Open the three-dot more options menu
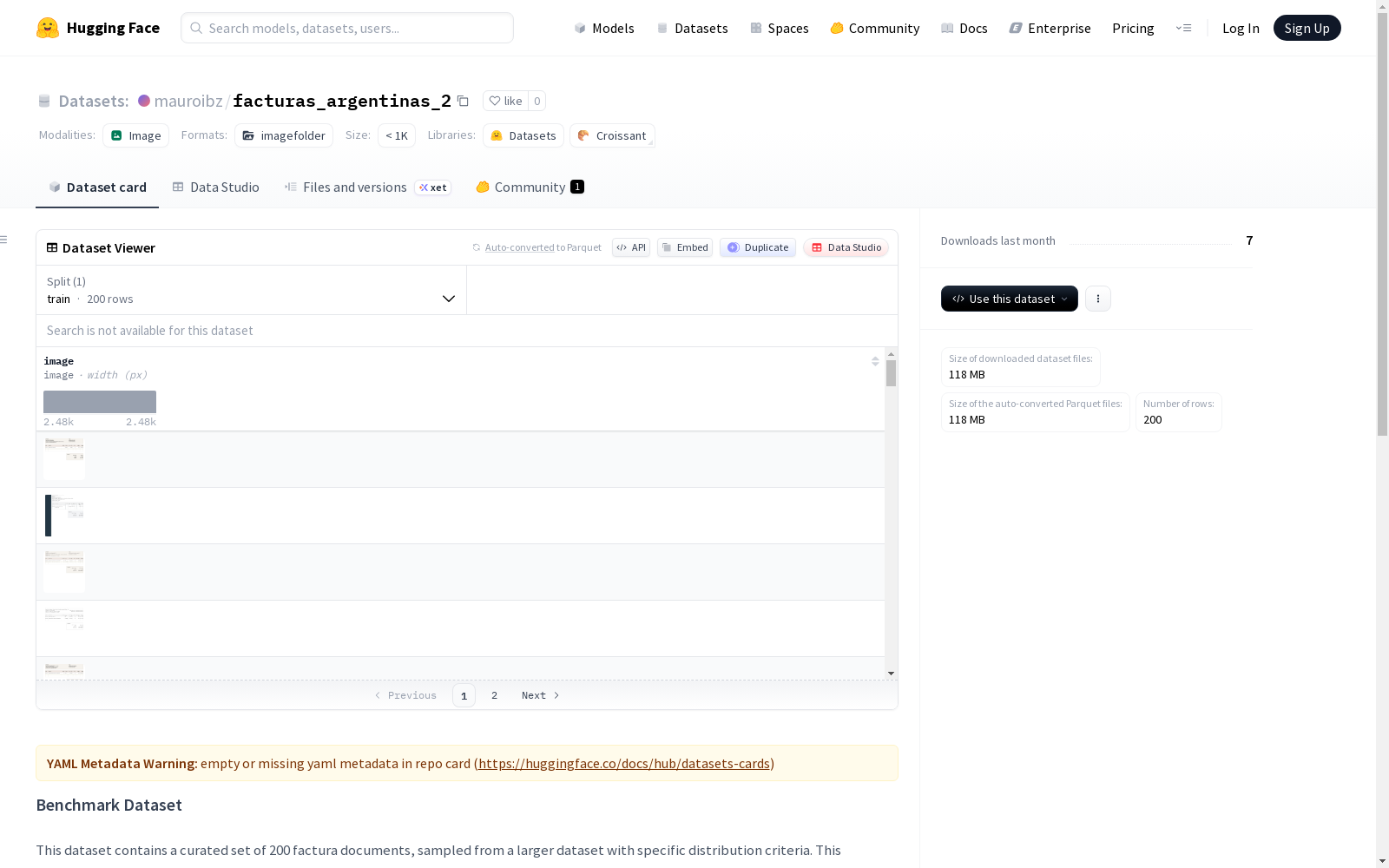Image resolution: width=1389 pixels, height=868 pixels. (x=1098, y=299)
